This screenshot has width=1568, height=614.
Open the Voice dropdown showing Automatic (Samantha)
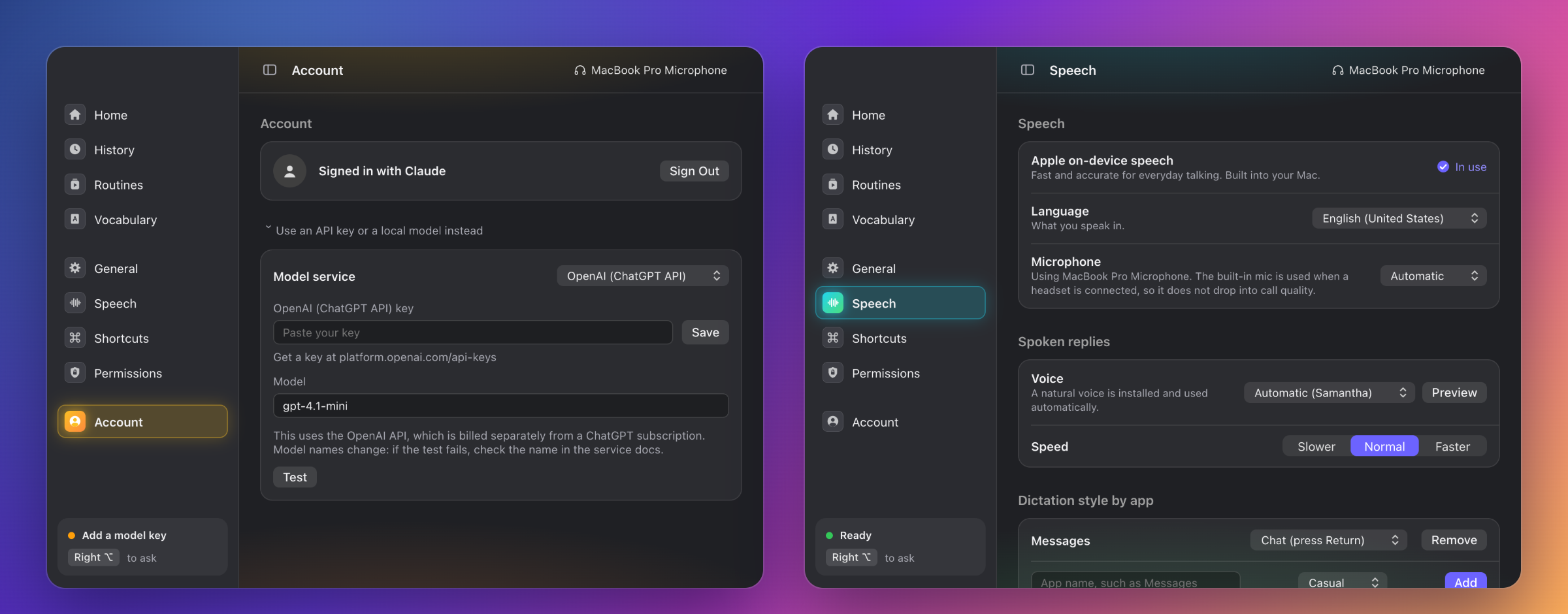coord(1330,393)
